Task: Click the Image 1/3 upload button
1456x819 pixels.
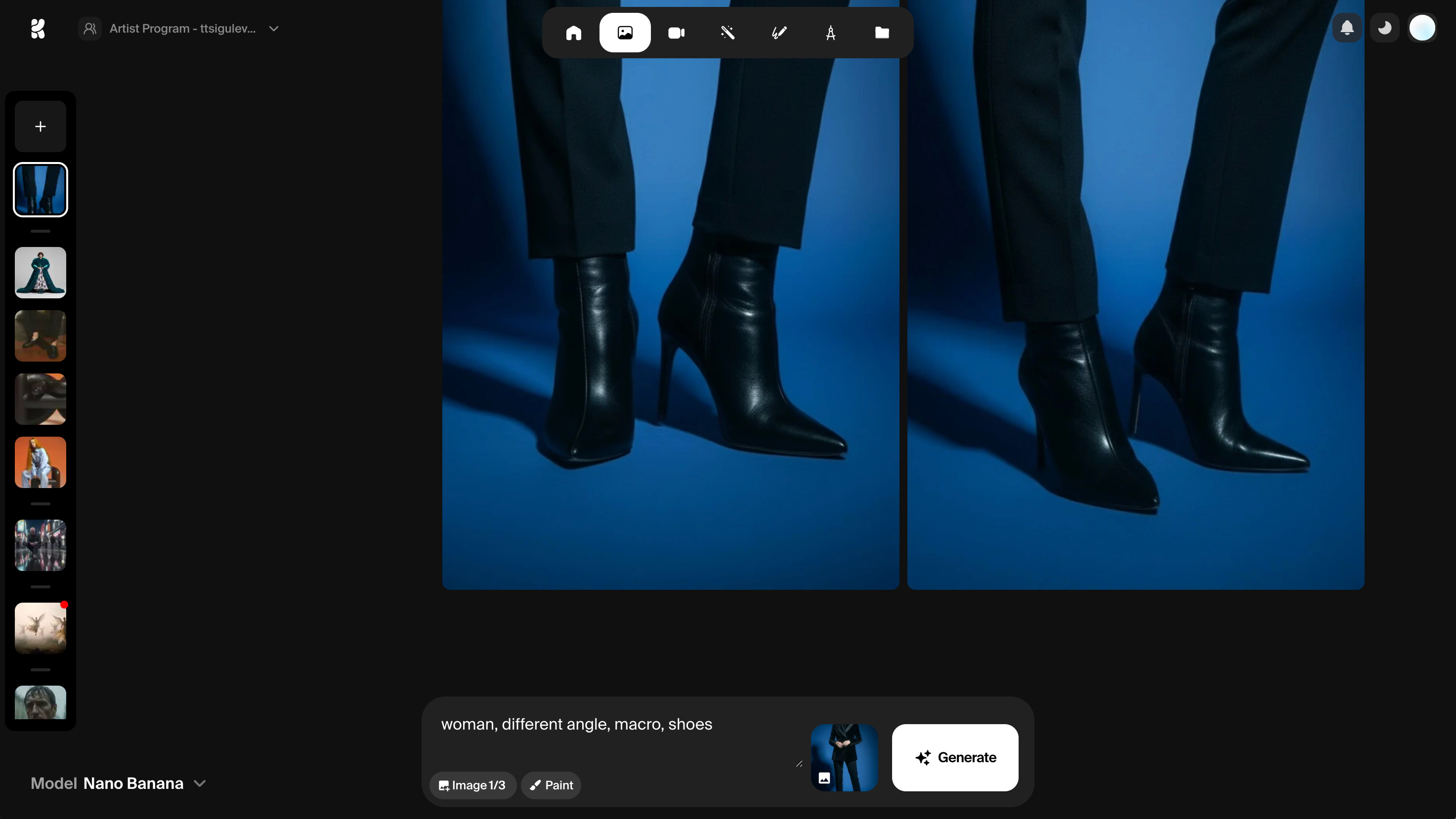Action: point(472,785)
